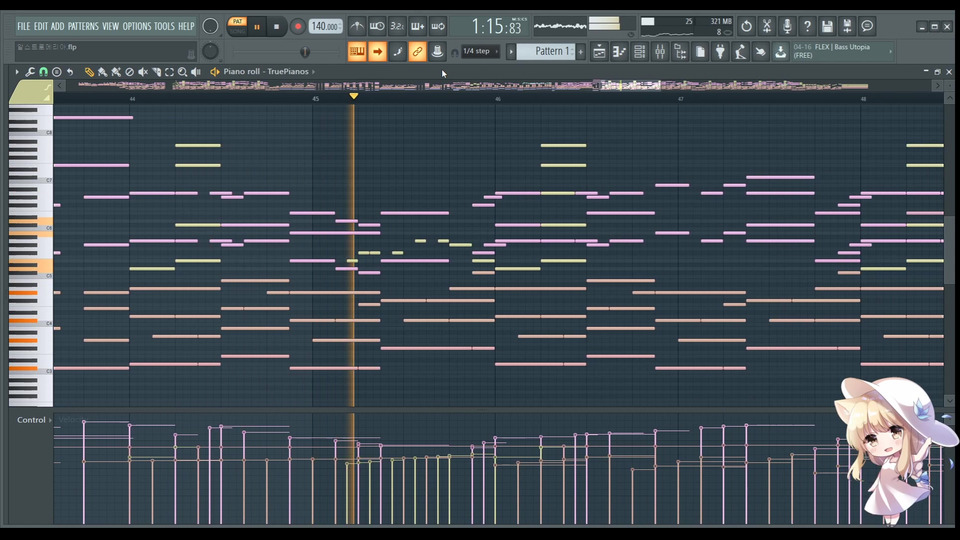
Task: Open the touch controller hand icon
Action: pos(760,52)
